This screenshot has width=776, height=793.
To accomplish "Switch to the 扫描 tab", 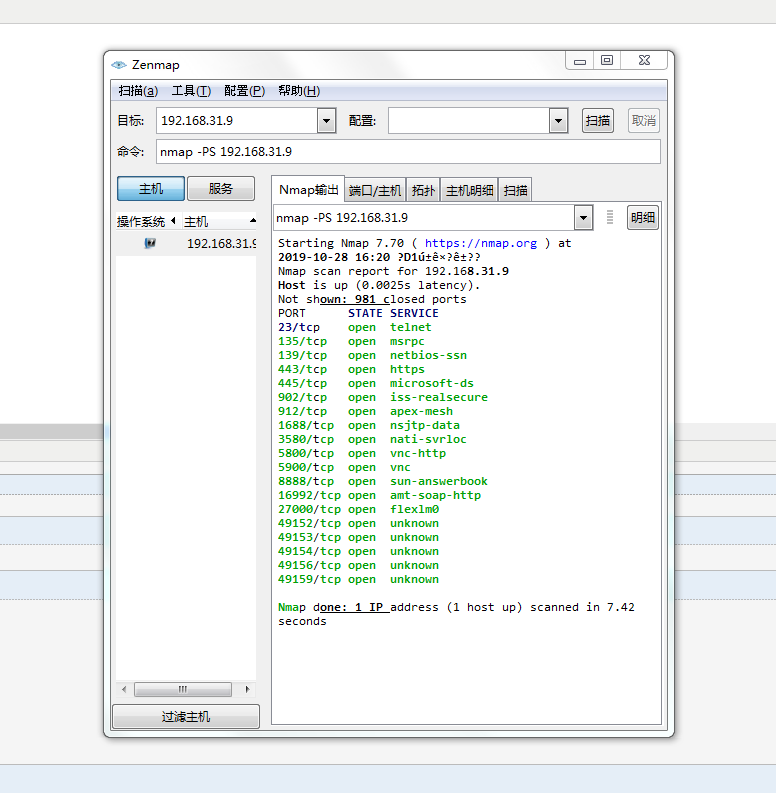I will point(515,191).
